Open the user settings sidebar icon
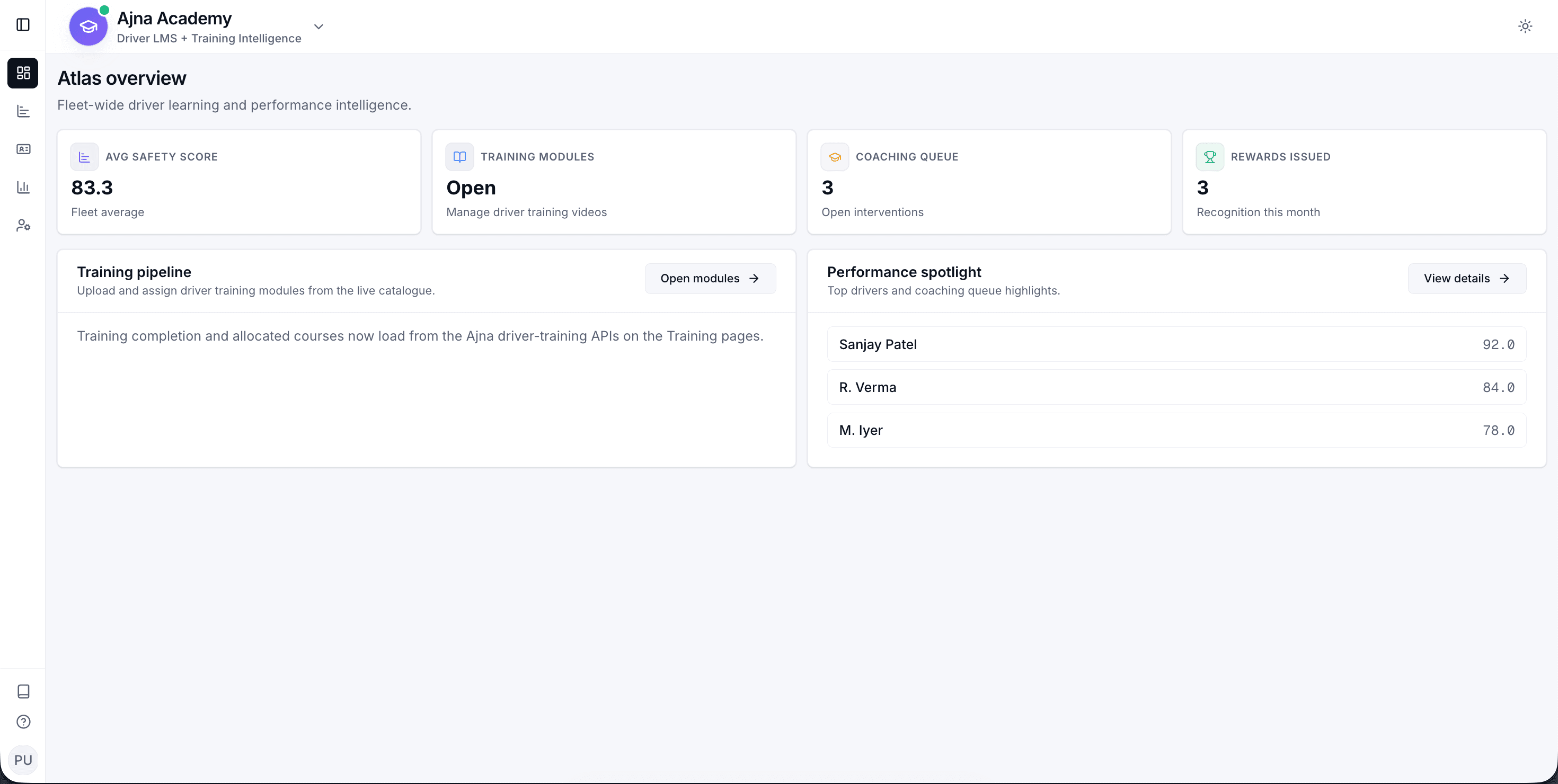 click(x=23, y=226)
